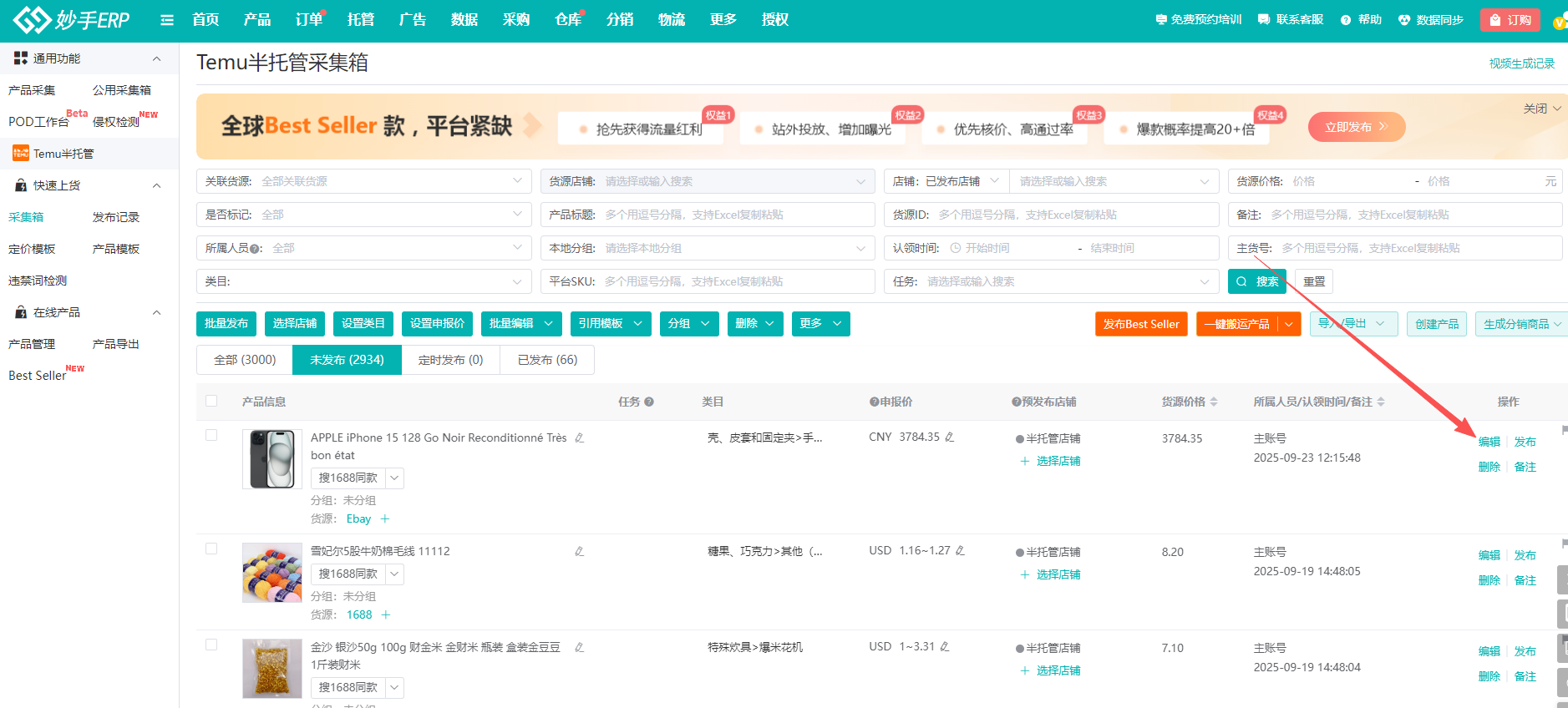Screen dimensions: 1568x708
Task: Open 联系客服 chat icon
Action: point(1263,19)
